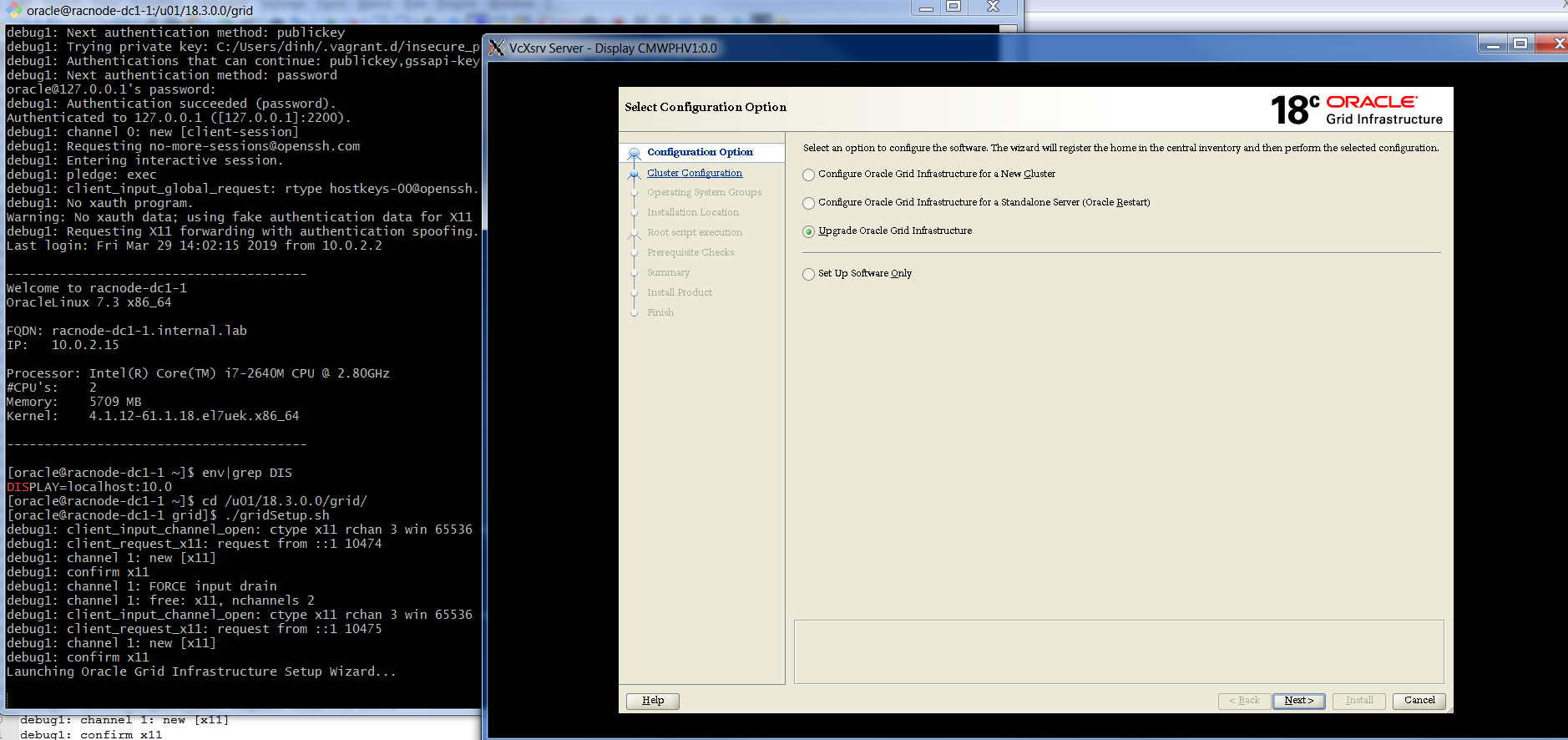Image resolution: width=1568 pixels, height=740 pixels.
Task: Select Upgrade Oracle Grid Infrastructure radio button
Action: 808,231
